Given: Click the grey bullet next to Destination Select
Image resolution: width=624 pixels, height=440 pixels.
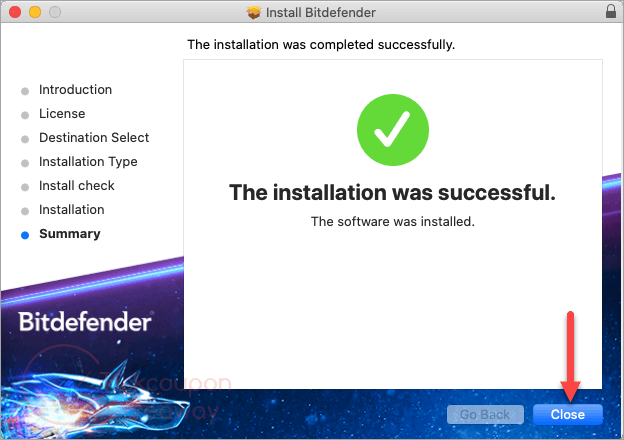Looking at the screenshot, I should pos(25,139).
